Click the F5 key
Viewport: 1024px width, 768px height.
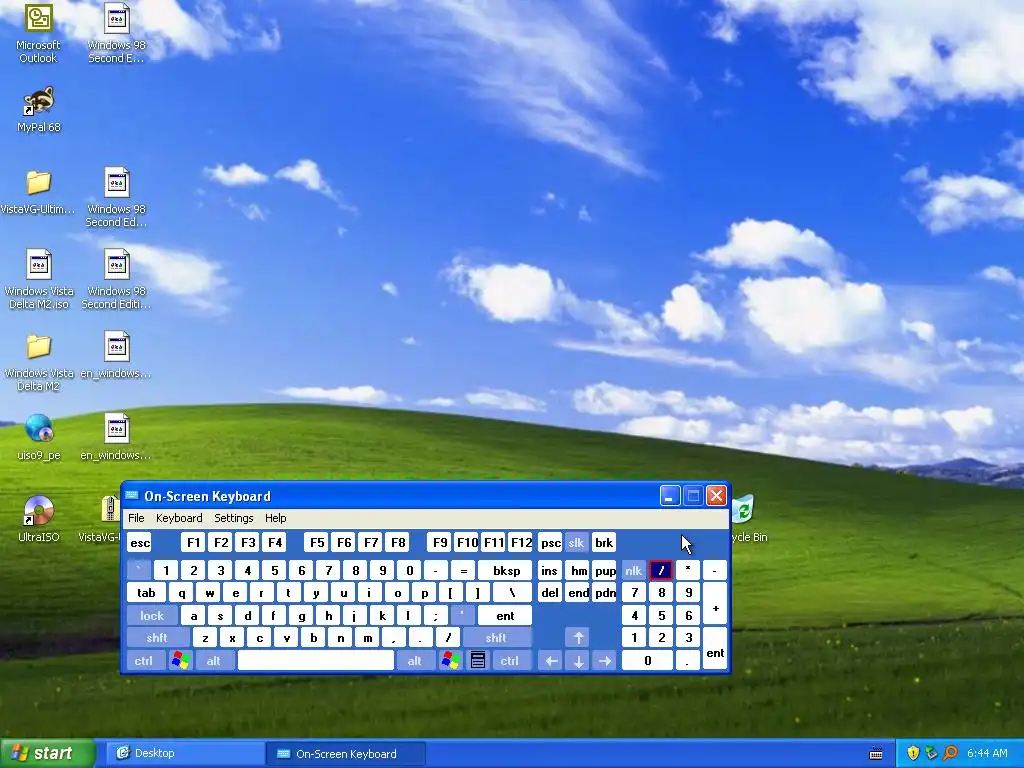317,543
